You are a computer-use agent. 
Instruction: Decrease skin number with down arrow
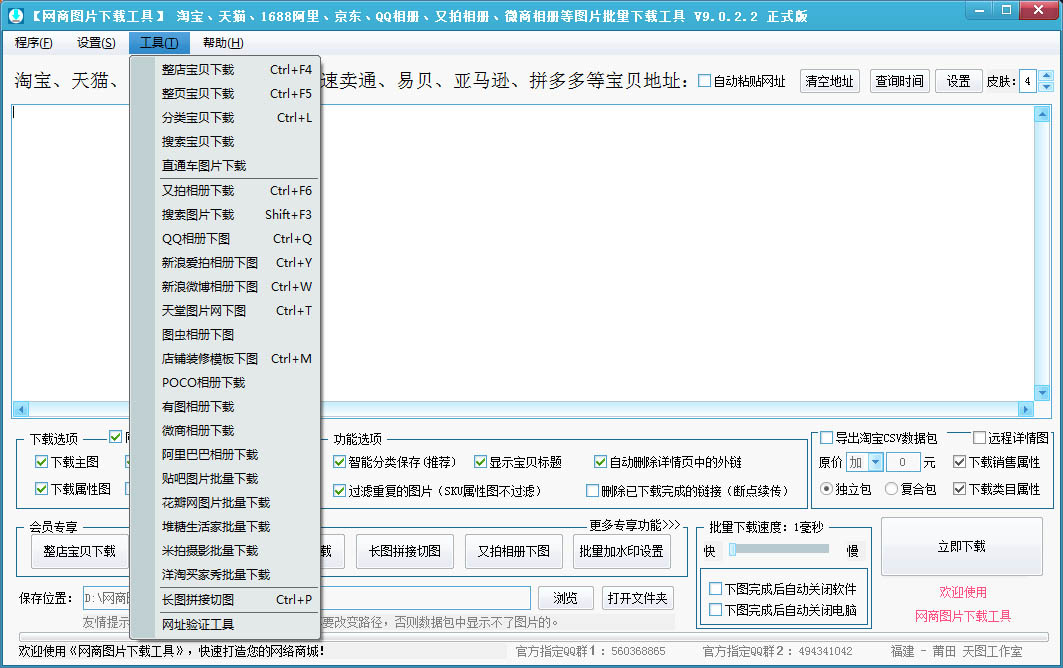(x=1046, y=87)
